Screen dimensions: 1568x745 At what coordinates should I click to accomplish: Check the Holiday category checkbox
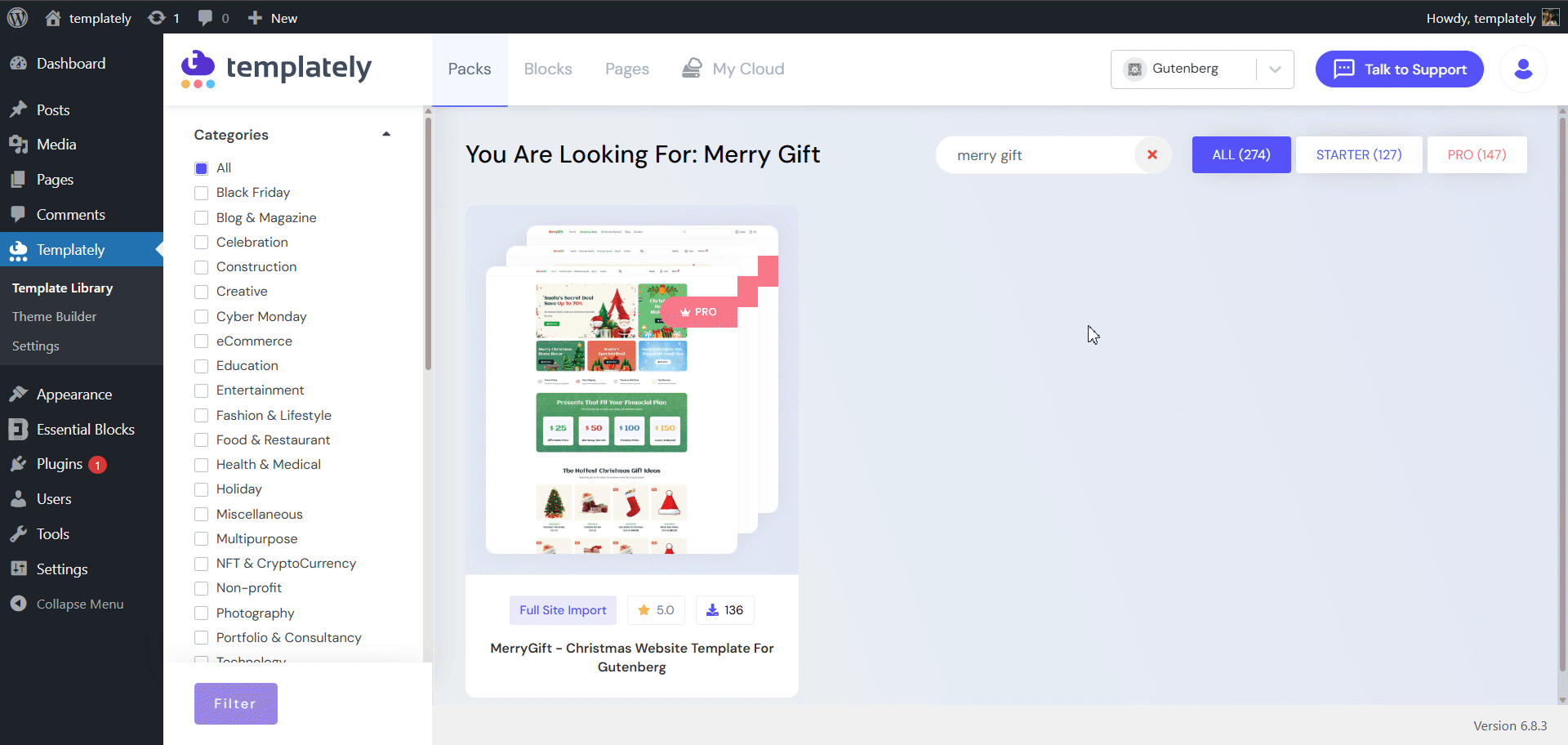pos(201,488)
